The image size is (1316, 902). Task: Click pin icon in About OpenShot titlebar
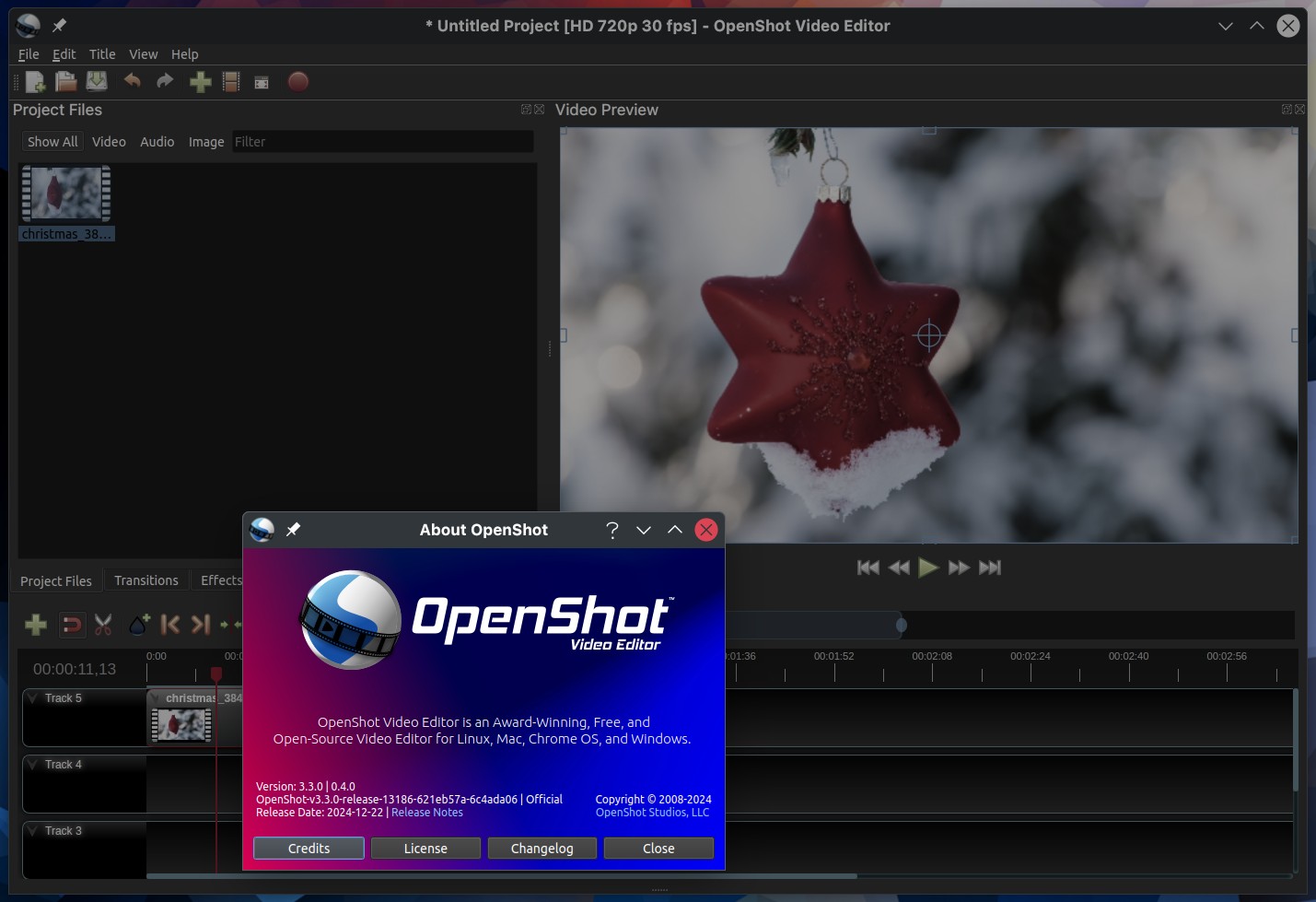click(x=294, y=530)
